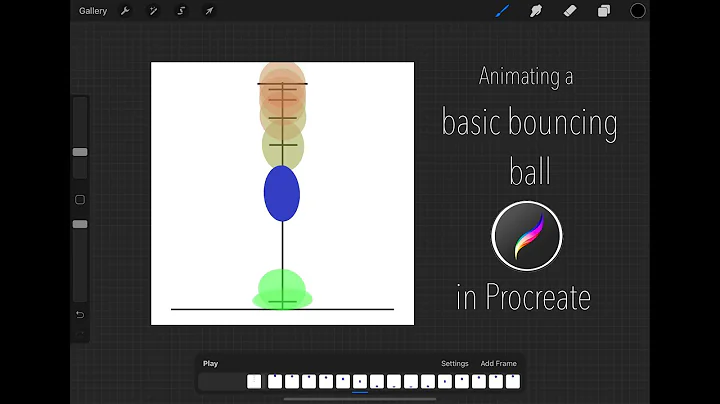Add a new frame
720x404 pixels.
(x=498, y=364)
